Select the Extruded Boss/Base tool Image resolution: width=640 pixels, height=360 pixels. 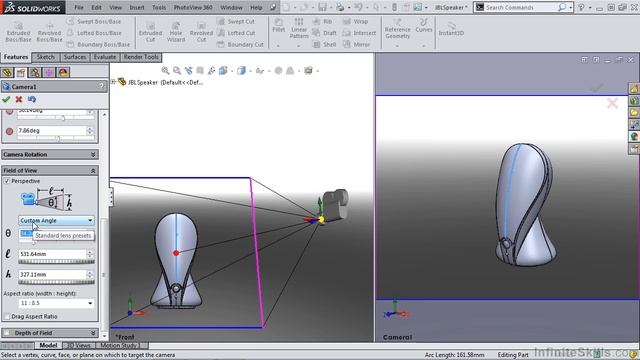coord(18,32)
